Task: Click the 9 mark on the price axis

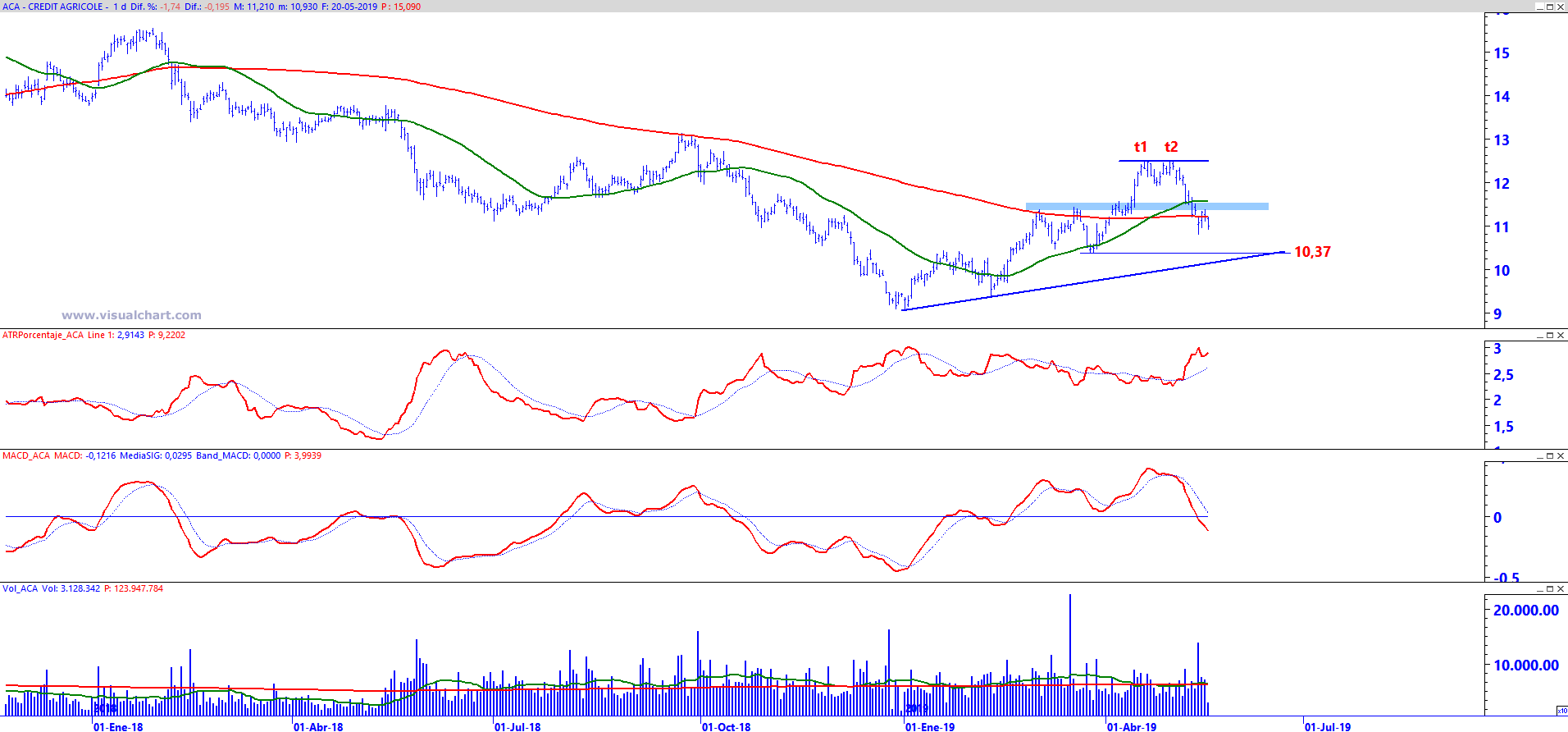Action: pyautogui.click(x=1497, y=314)
